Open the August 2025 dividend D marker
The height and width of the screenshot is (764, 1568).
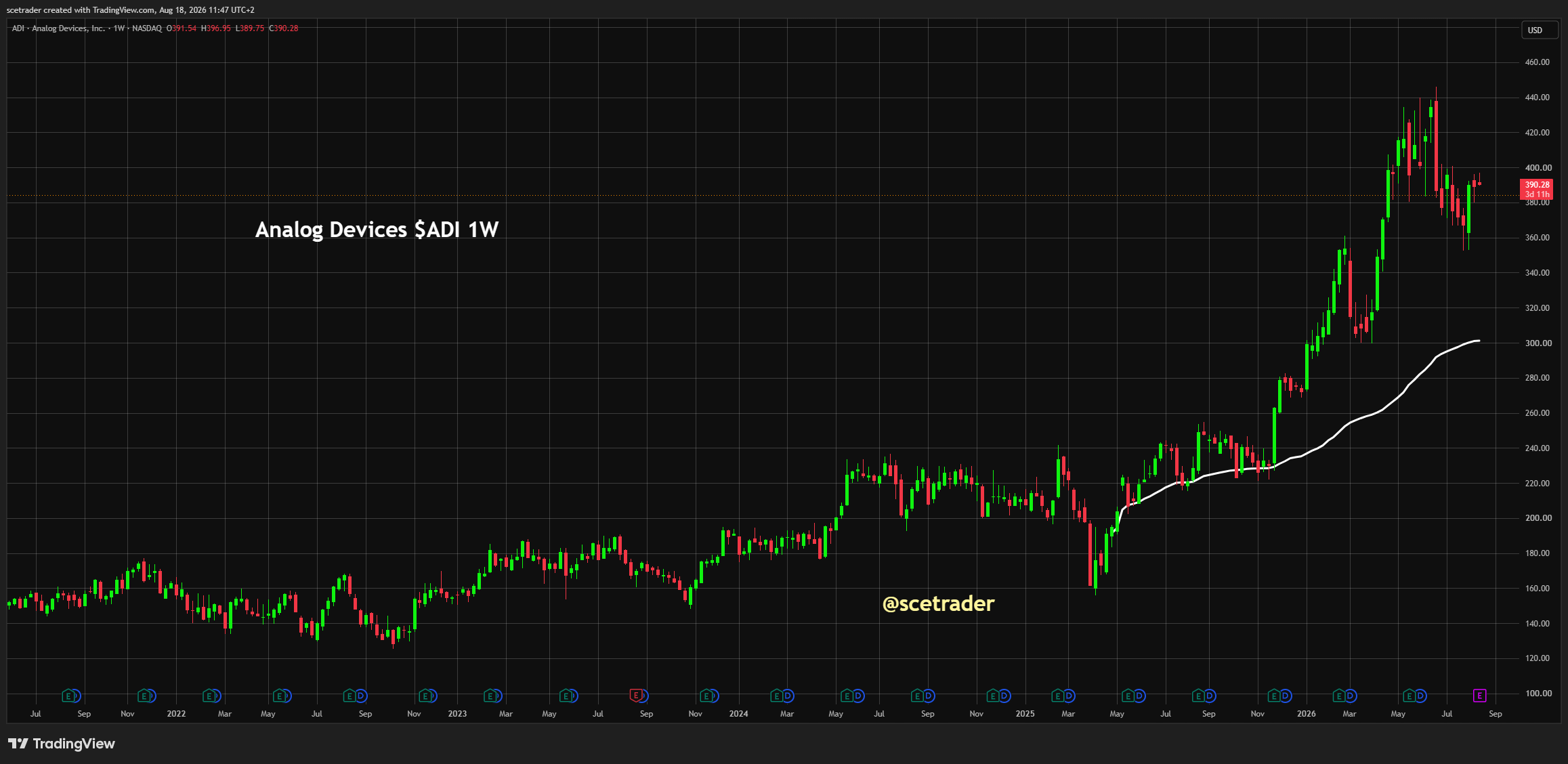tap(1210, 696)
